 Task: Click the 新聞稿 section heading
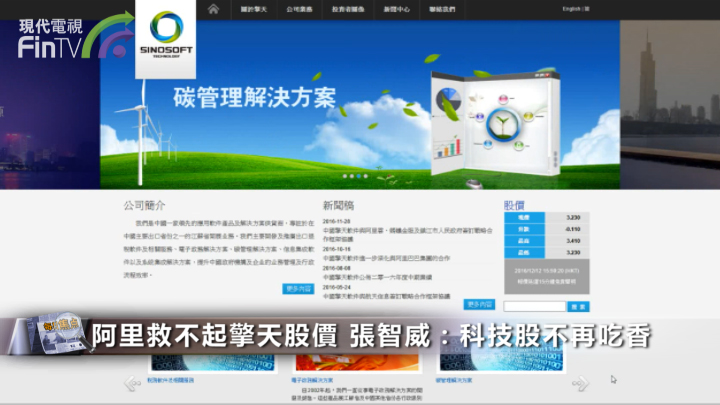tap(338, 205)
